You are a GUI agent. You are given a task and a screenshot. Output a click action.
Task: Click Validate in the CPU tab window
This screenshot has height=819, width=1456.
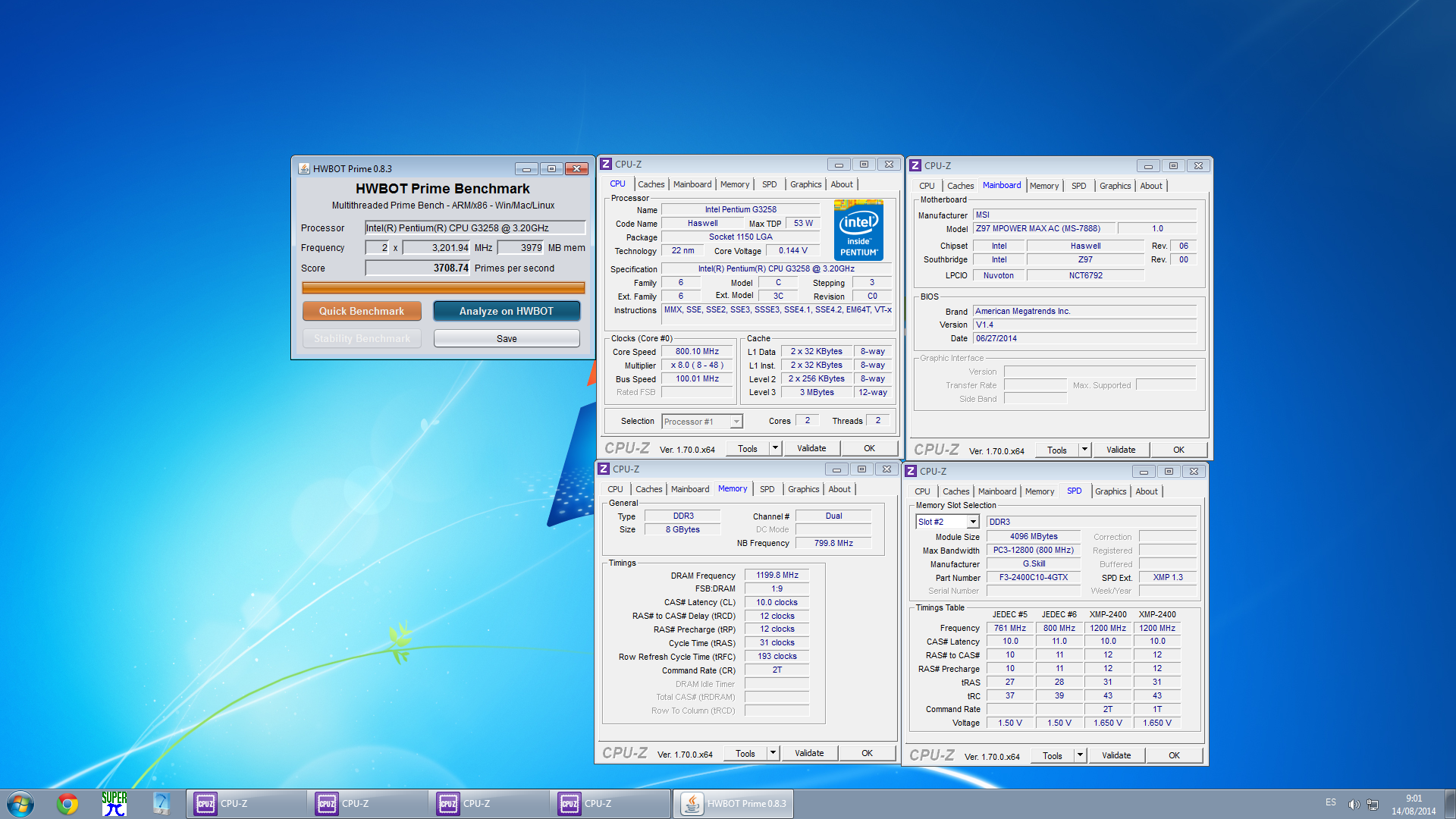(x=811, y=448)
